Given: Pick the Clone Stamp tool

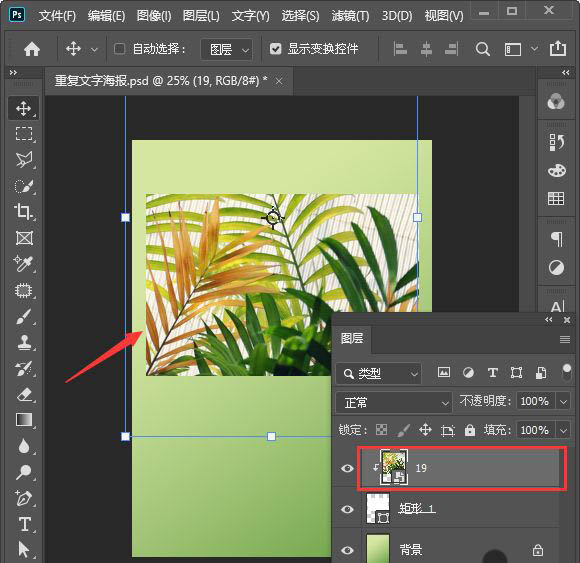Looking at the screenshot, I should (24, 342).
